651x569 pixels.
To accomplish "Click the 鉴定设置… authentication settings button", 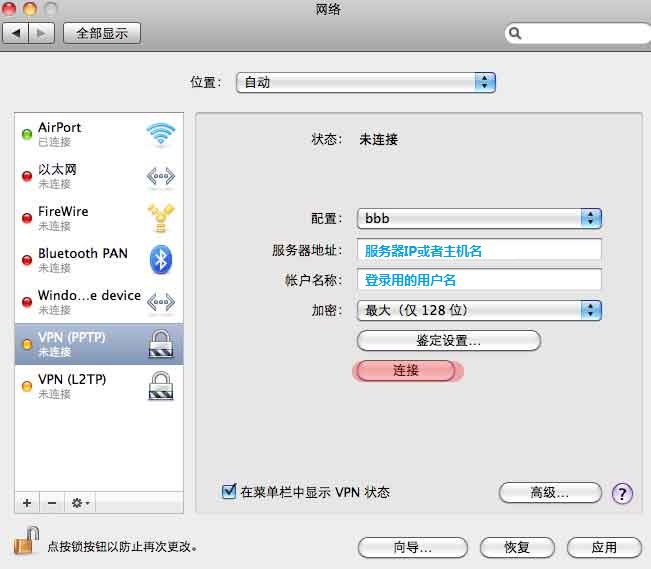I will tap(449, 341).
